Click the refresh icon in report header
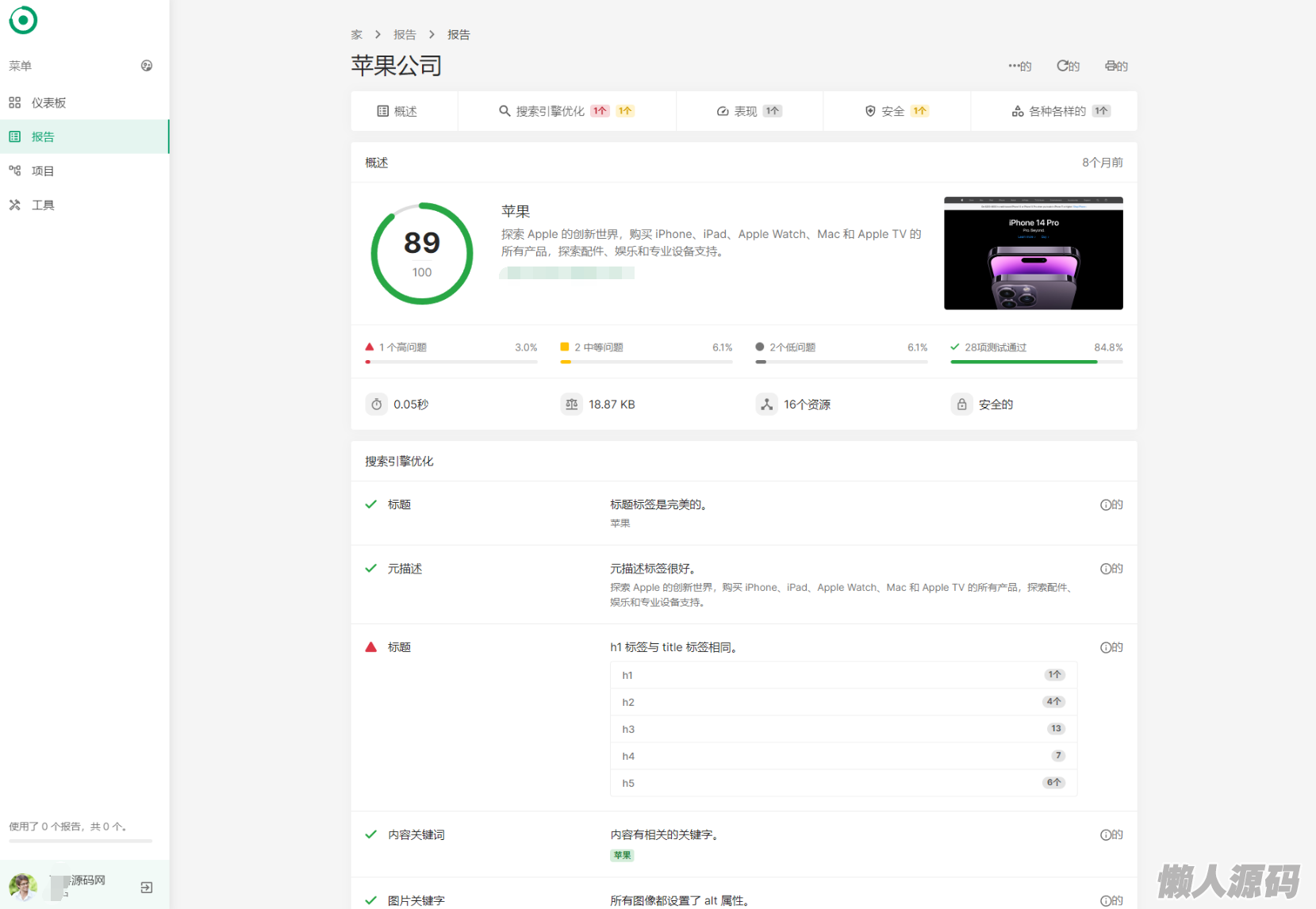The image size is (1316, 909). pos(1063,66)
